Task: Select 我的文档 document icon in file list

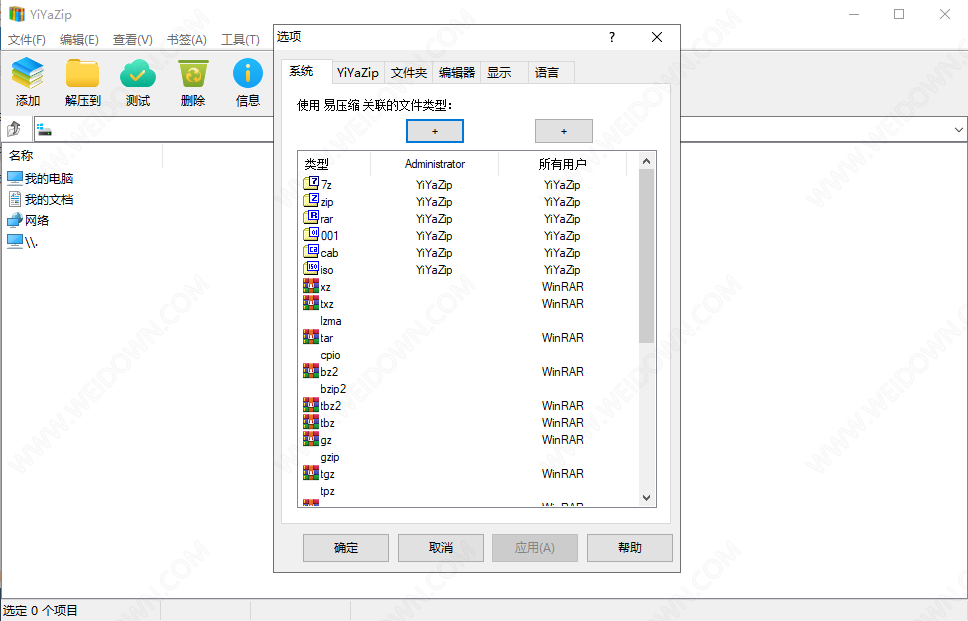Action: coord(15,199)
